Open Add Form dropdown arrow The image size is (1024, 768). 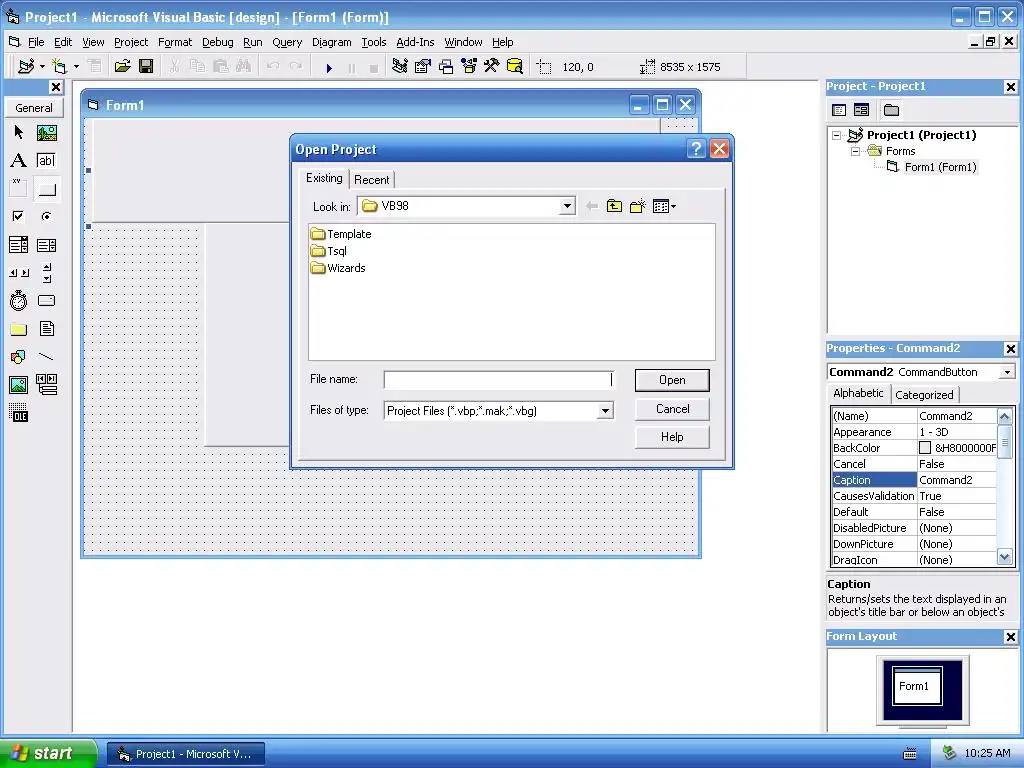tap(76, 67)
